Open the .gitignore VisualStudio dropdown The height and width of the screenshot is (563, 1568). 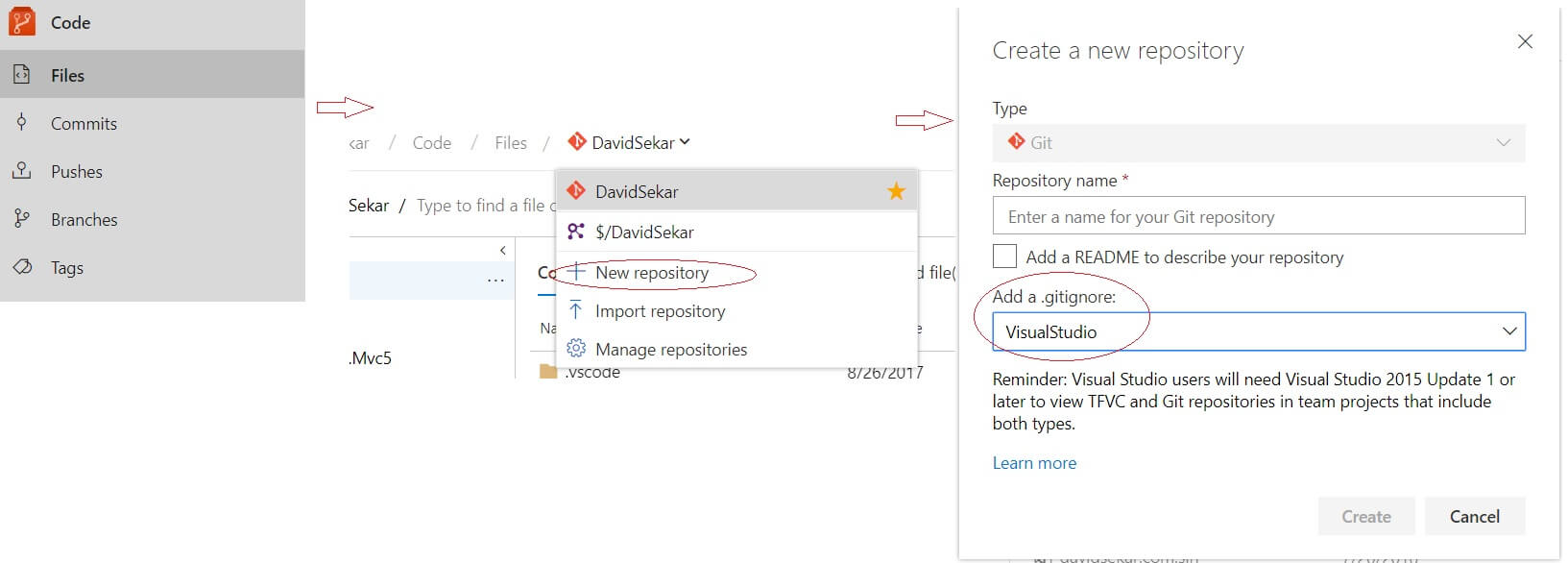point(1258,331)
